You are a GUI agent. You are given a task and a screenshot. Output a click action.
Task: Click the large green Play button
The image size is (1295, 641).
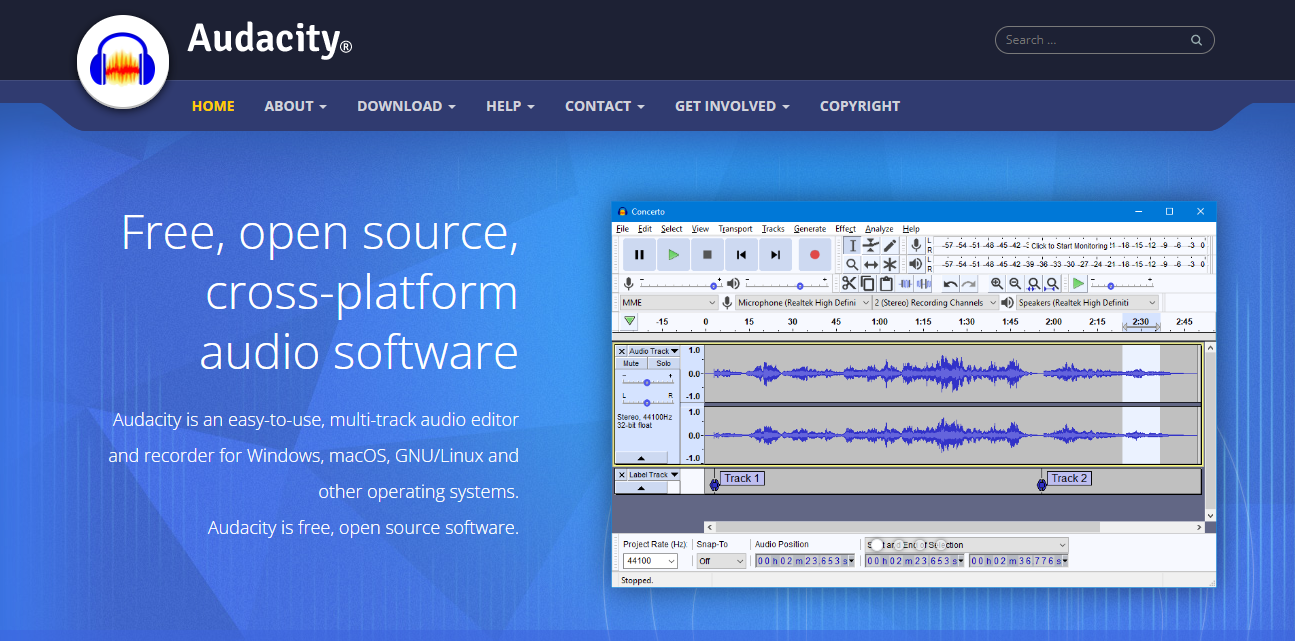click(x=673, y=254)
